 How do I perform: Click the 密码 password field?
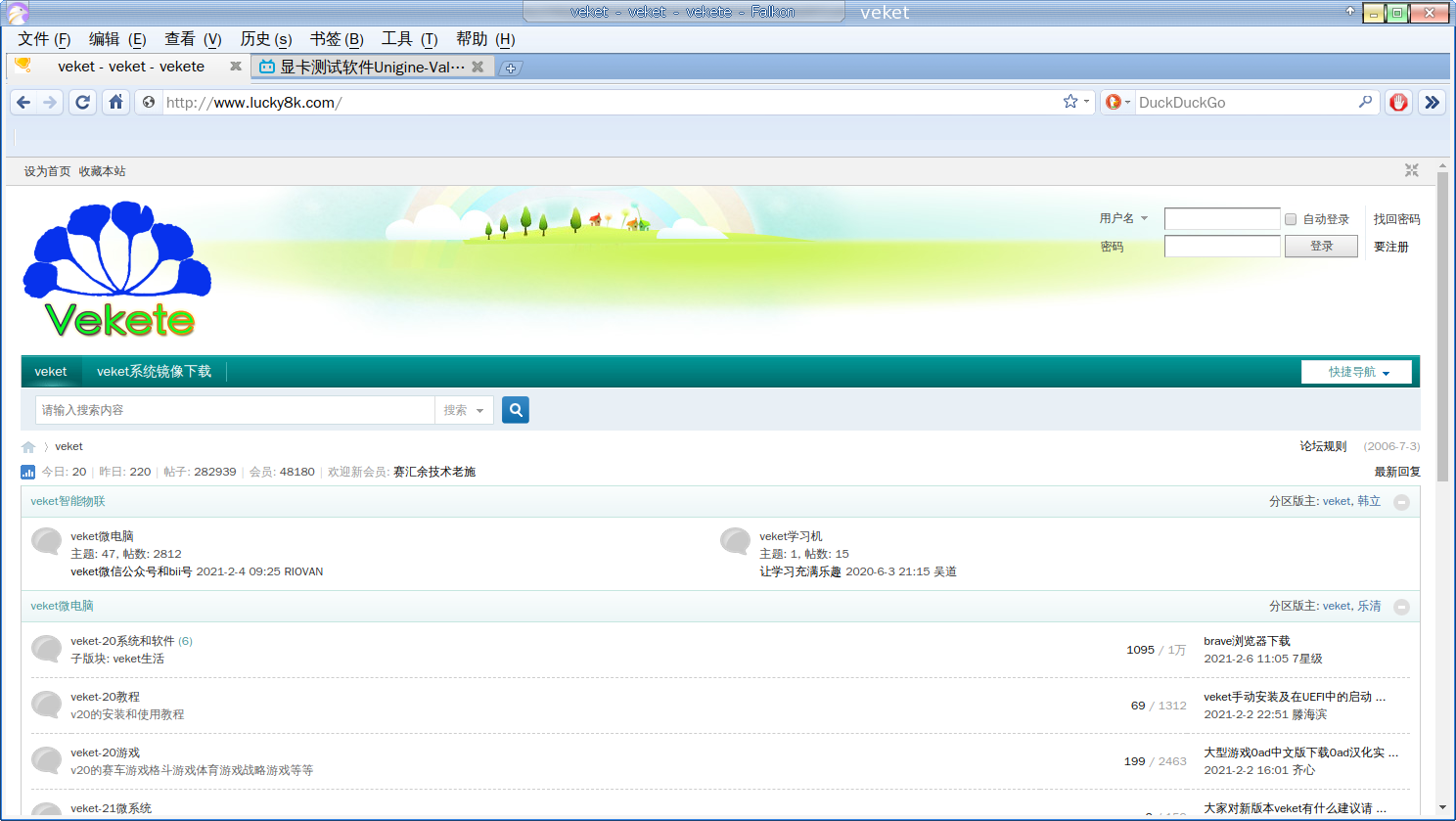tap(1222, 246)
